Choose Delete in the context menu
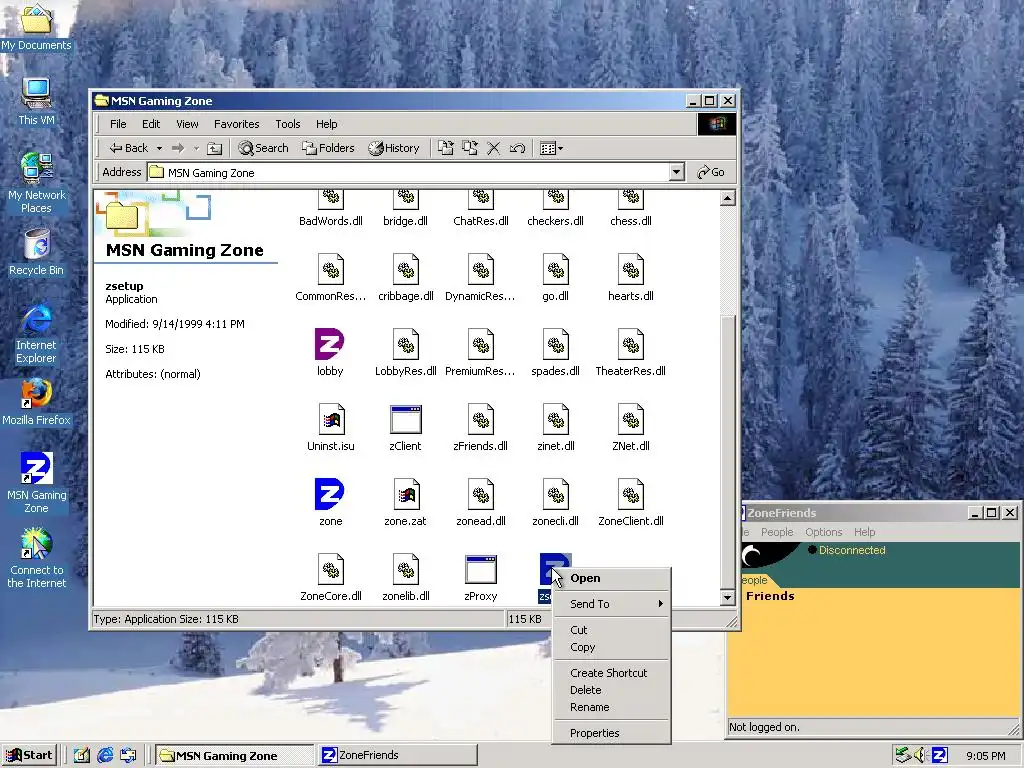Image resolution: width=1024 pixels, height=768 pixels. click(611, 690)
